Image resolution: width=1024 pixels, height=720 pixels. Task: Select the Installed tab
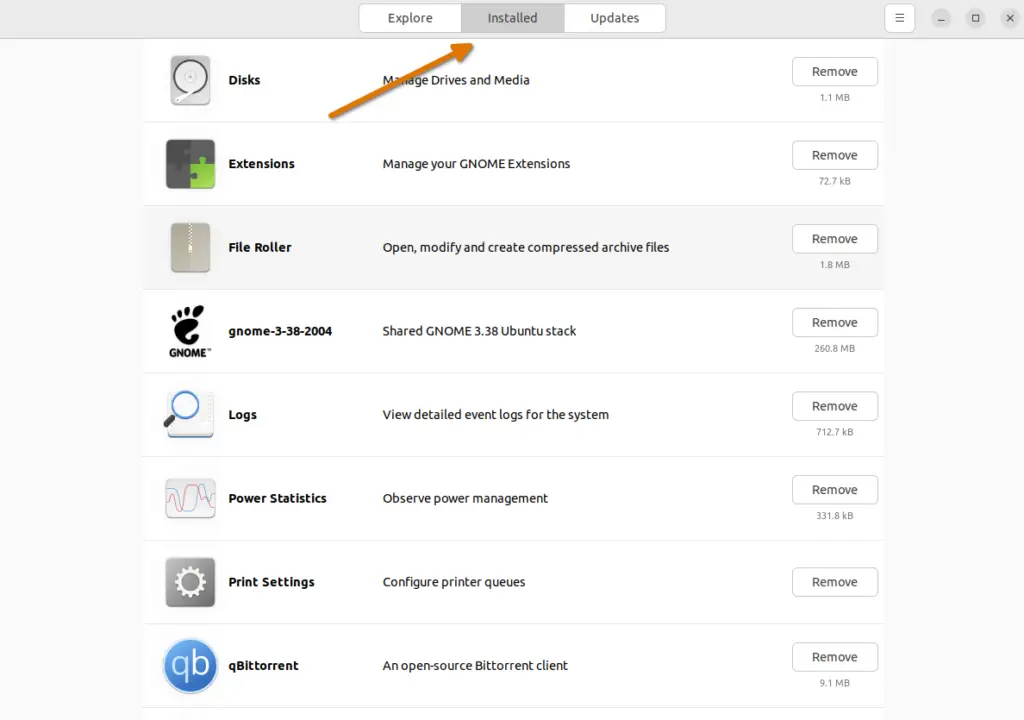[512, 18]
